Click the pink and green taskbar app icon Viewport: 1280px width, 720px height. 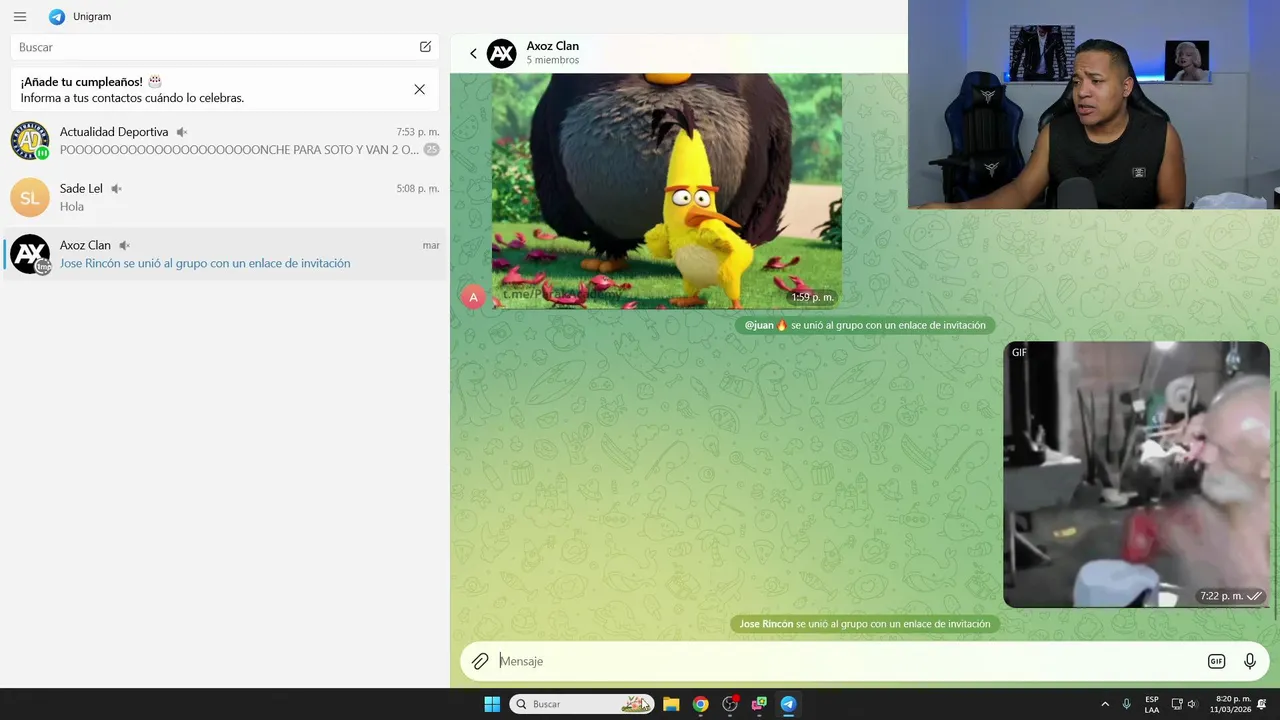click(759, 704)
